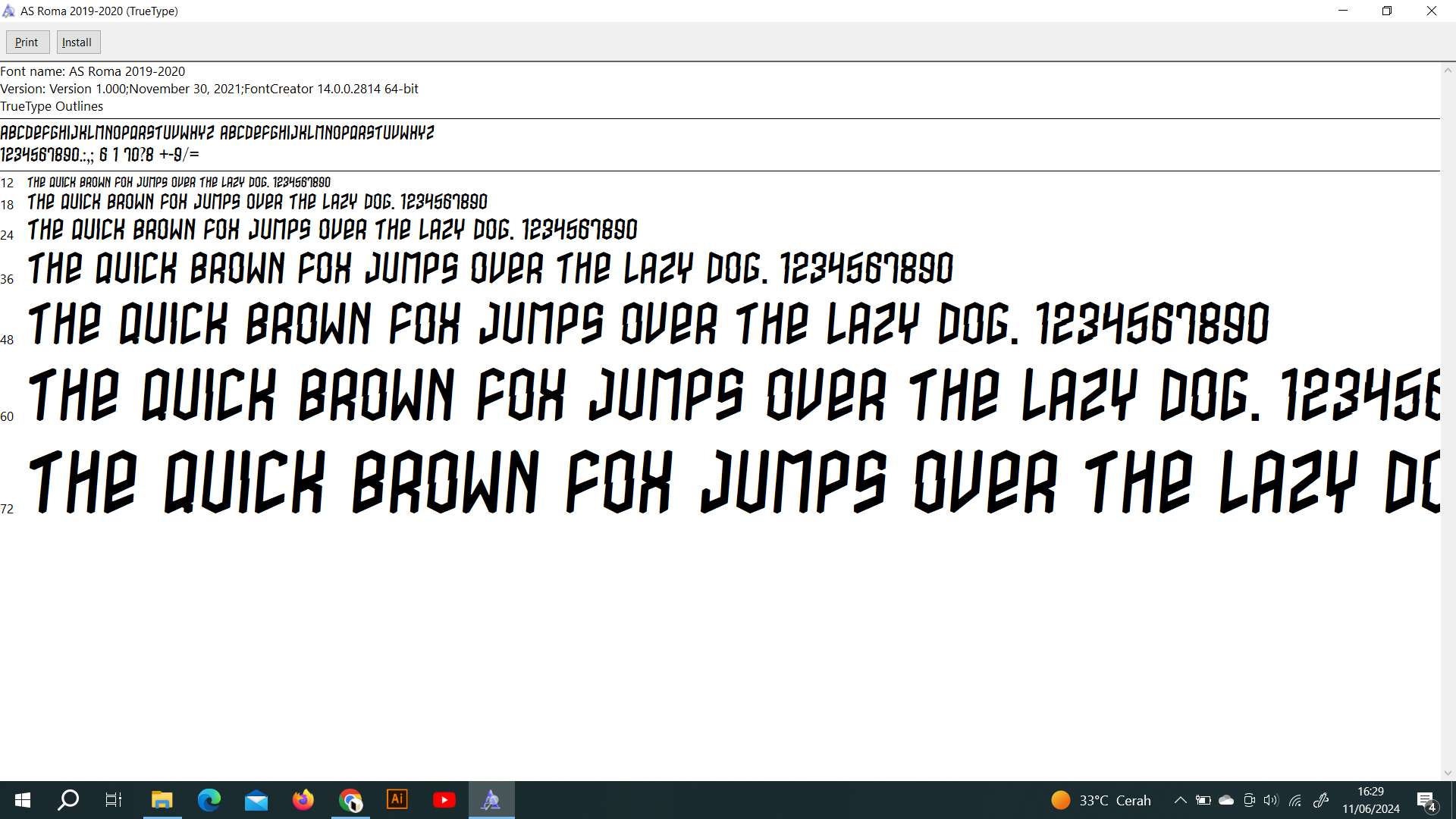Open the YouTube taskbar app
The width and height of the screenshot is (1456, 819).
[444, 800]
